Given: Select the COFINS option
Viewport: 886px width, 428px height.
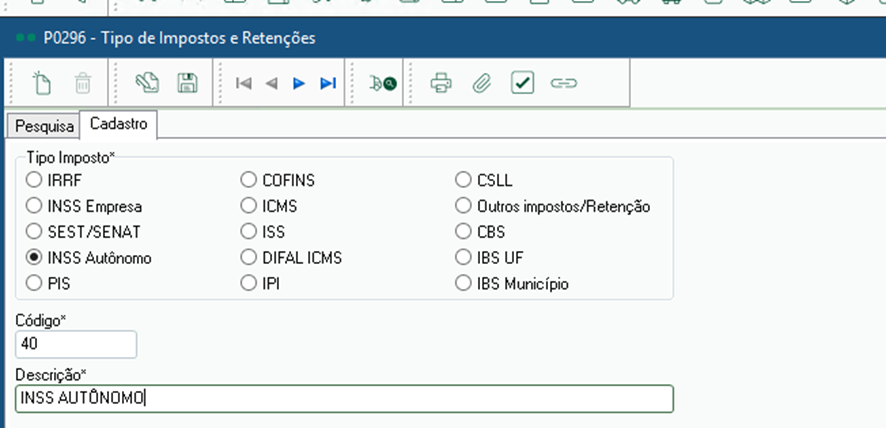Looking at the screenshot, I should click(x=249, y=180).
